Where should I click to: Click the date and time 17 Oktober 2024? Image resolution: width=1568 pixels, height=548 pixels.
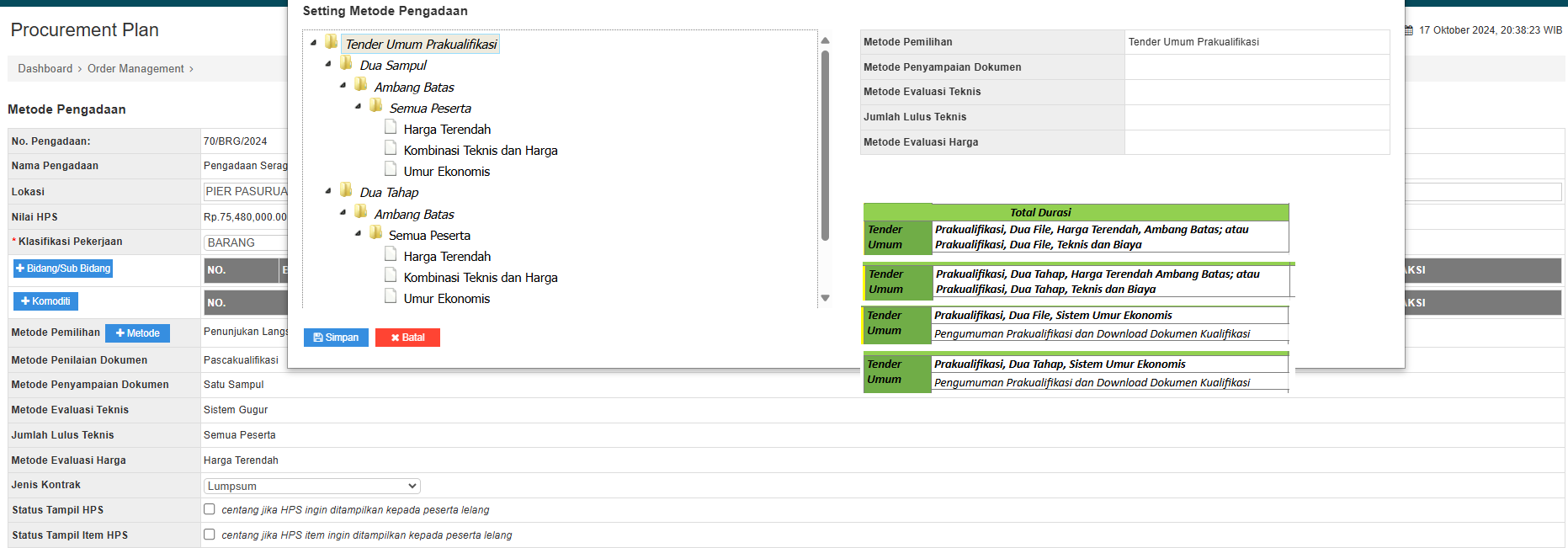pos(1490,30)
